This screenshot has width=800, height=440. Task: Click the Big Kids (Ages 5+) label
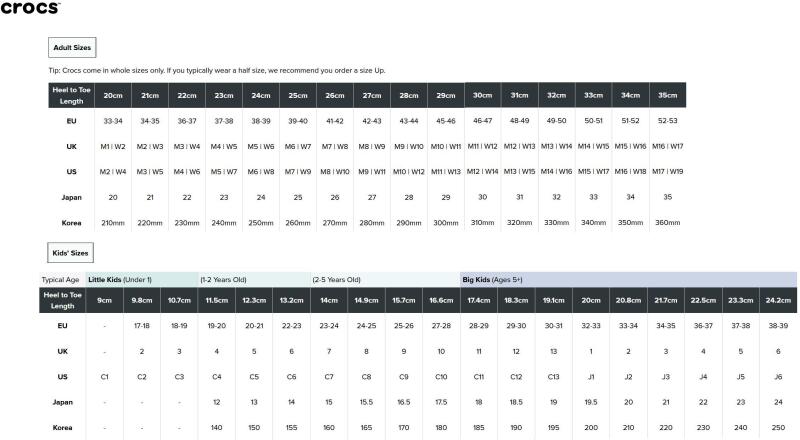492,280
